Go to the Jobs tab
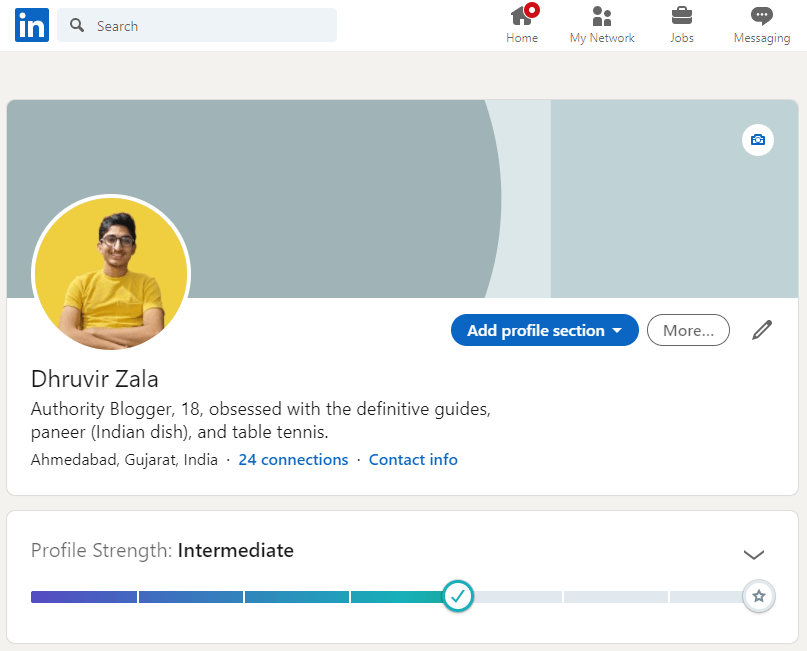This screenshot has height=651, width=807. (682, 24)
